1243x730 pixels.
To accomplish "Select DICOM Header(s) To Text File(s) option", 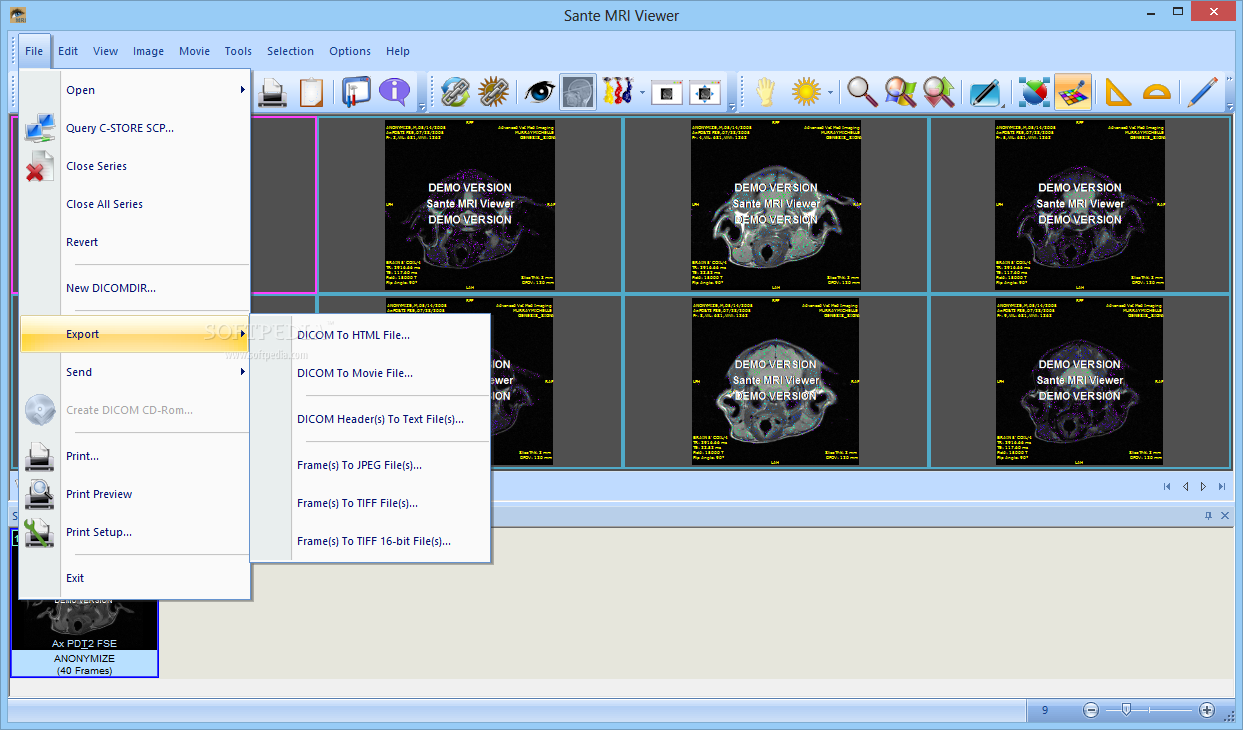I will point(370,419).
